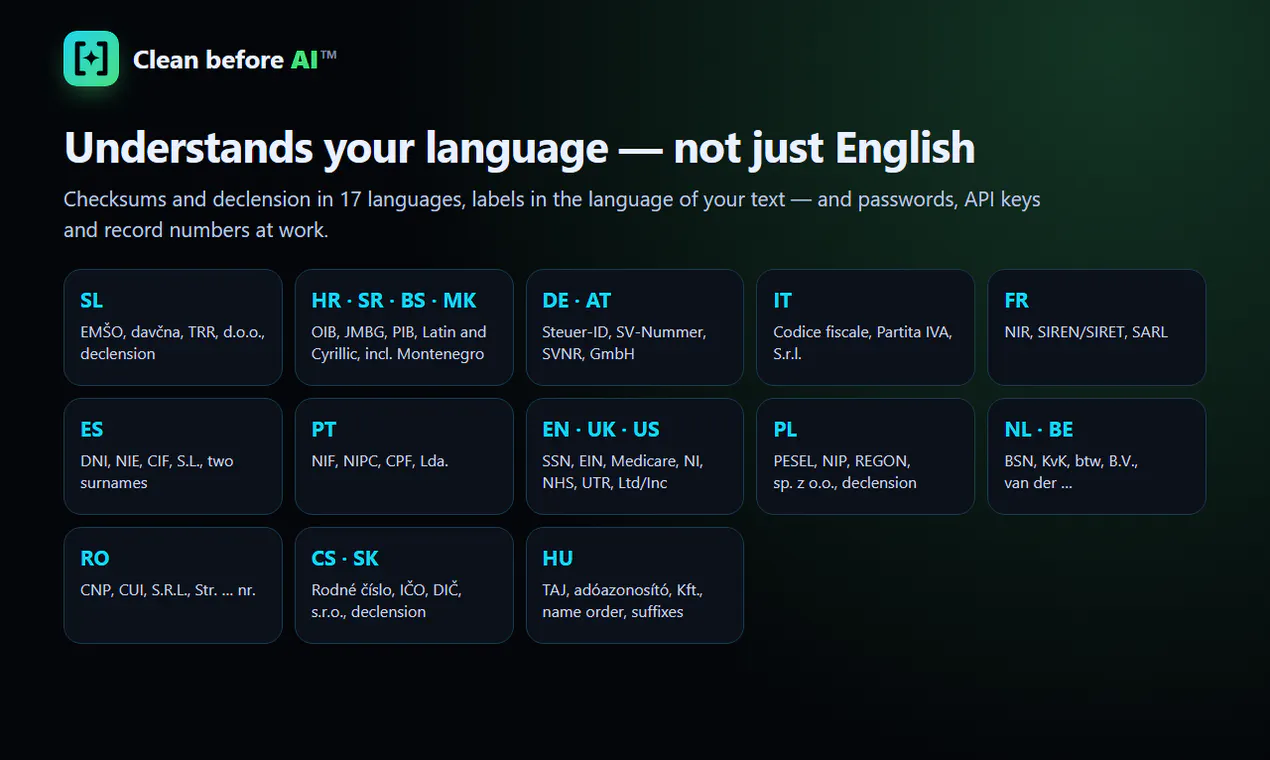The width and height of the screenshot is (1270, 760).
Task: Click "Steuer-ID, SV-Nummer, SVNR, GmbH" text
Action: tap(624, 343)
